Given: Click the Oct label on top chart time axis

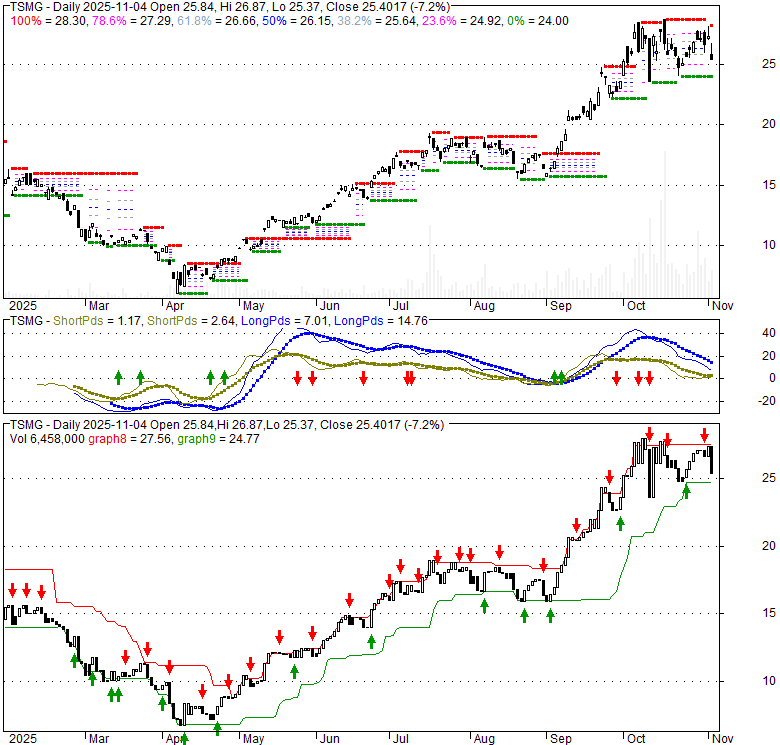Looking at the screenshot, I should pos(636,306).
